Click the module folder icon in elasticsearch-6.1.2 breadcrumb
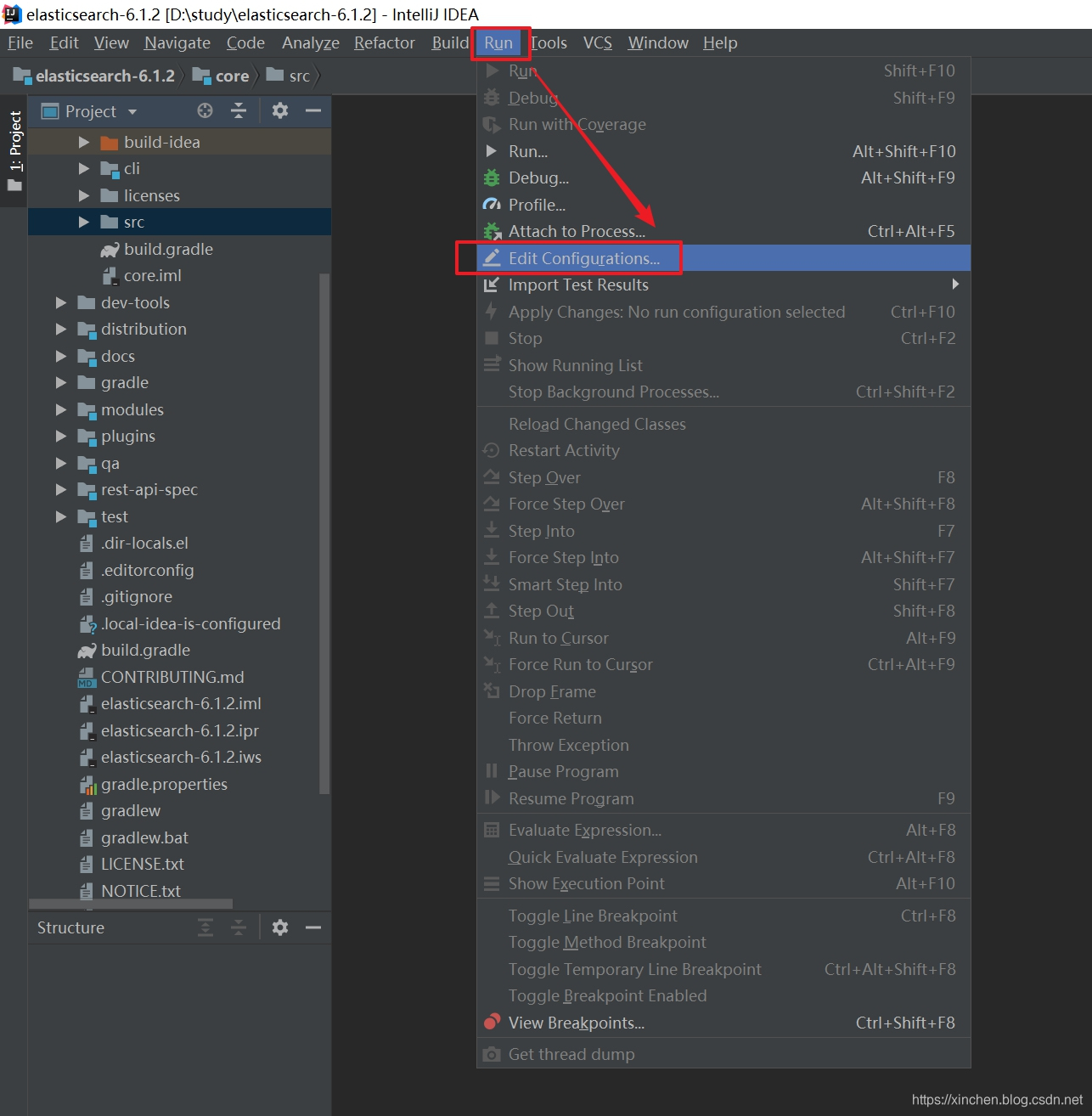 coord(22,76)
